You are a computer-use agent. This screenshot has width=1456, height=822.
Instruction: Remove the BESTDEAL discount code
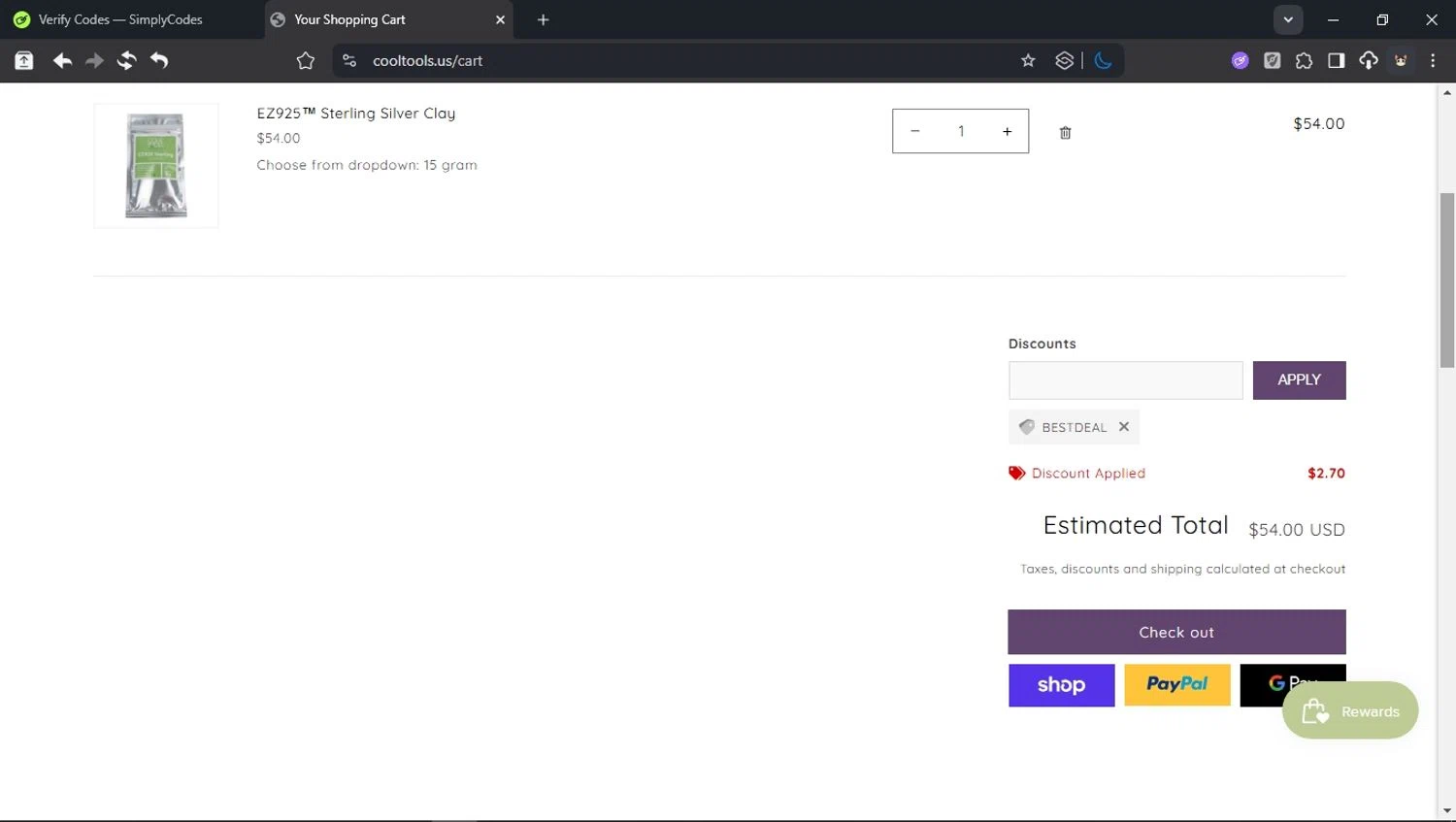click(x=1123, y=426)
